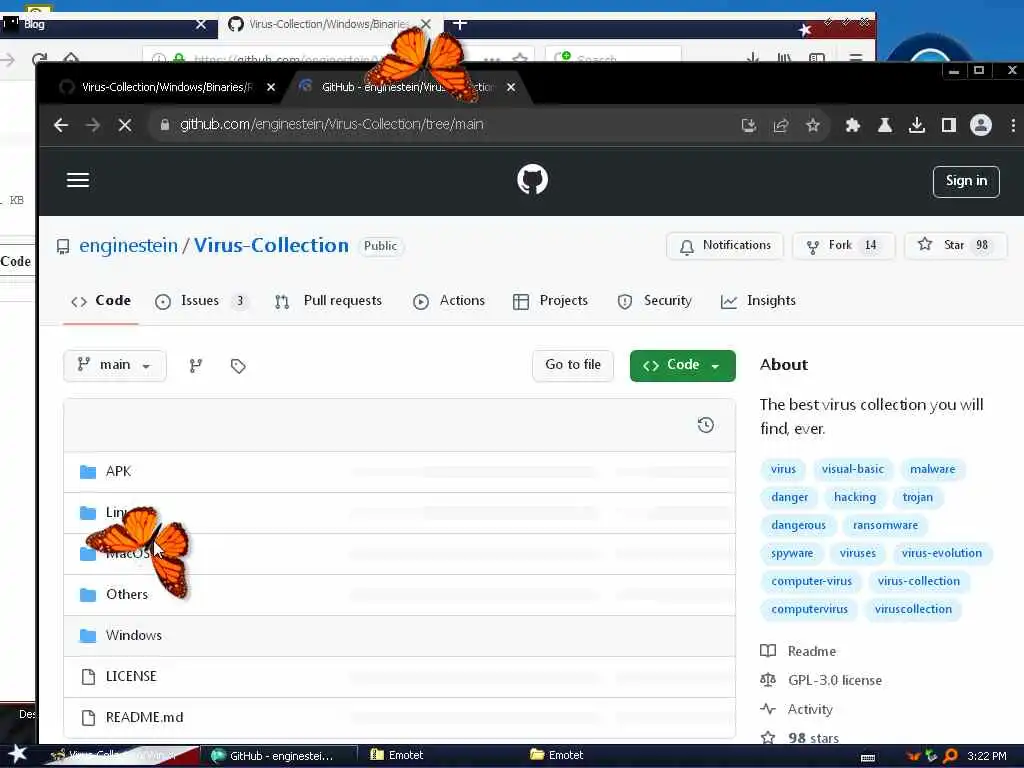Click the Notifications bell icon
This screenshot has width=1024, height=768.
pyautogui.click(x=686, y=246)
